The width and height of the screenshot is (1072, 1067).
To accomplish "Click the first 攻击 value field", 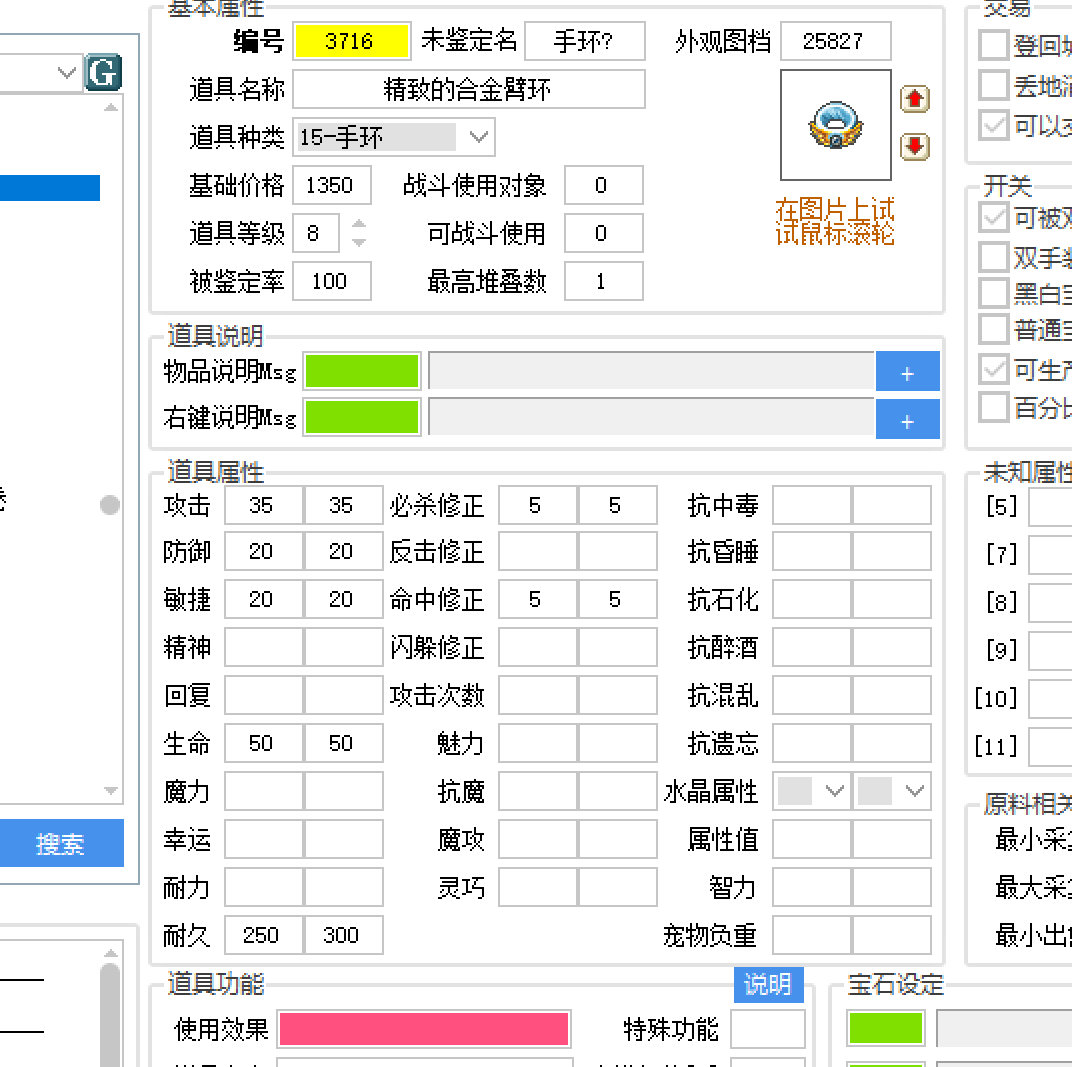I will pyautogui.click(x=263, y=505).
